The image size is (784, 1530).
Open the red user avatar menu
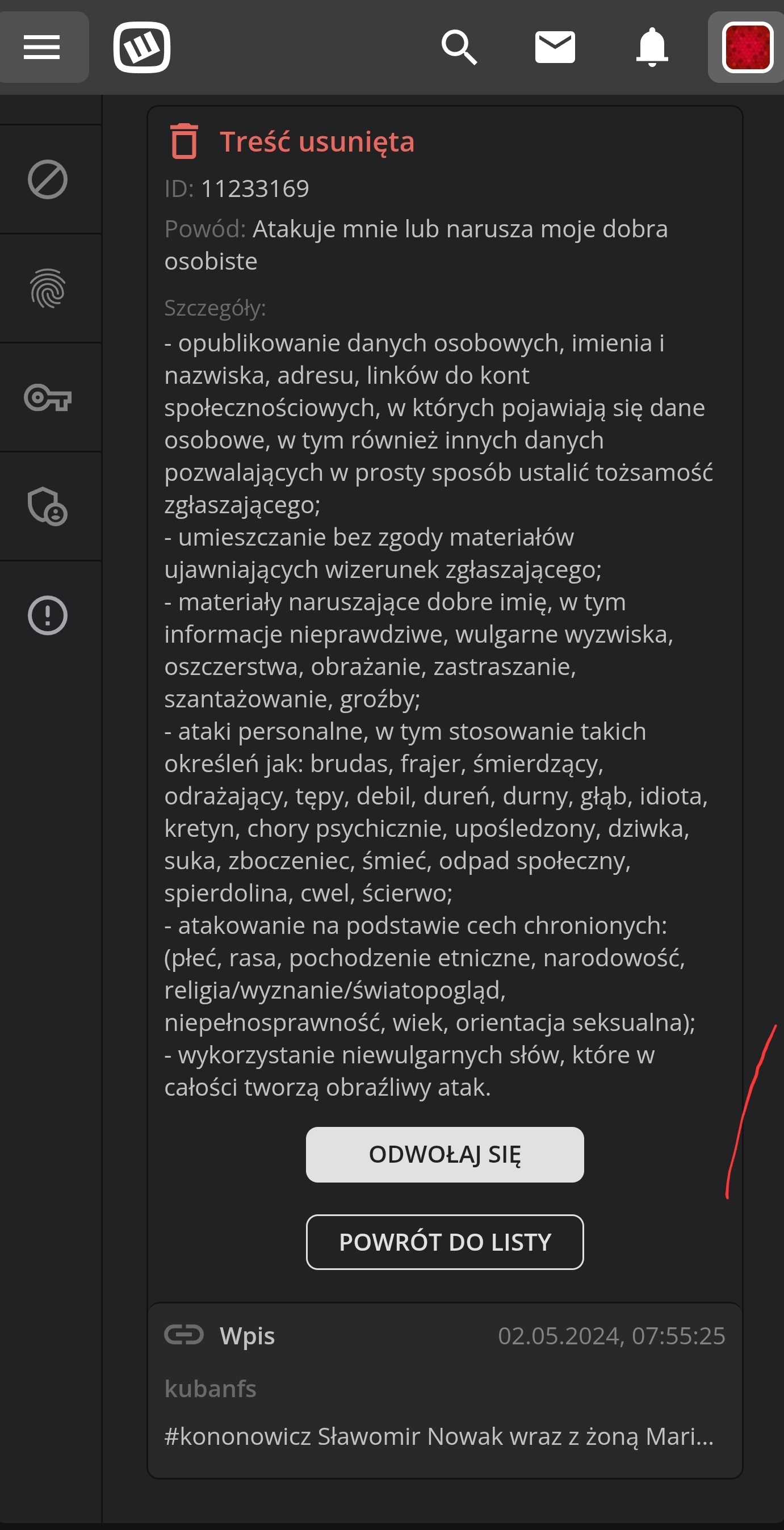pos(747,47)
